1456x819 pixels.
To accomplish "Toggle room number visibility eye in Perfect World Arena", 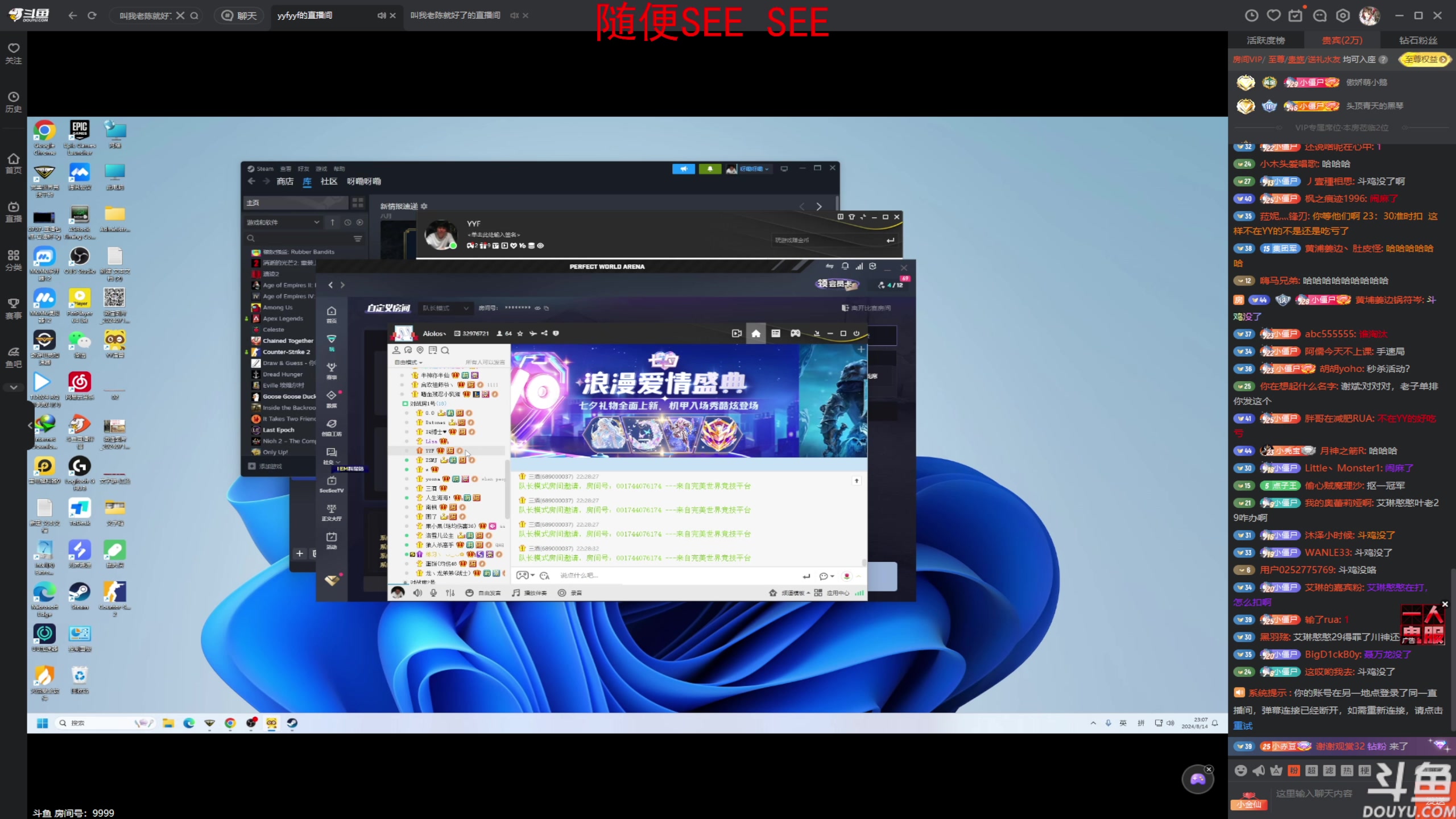I will tap(537, 308).
